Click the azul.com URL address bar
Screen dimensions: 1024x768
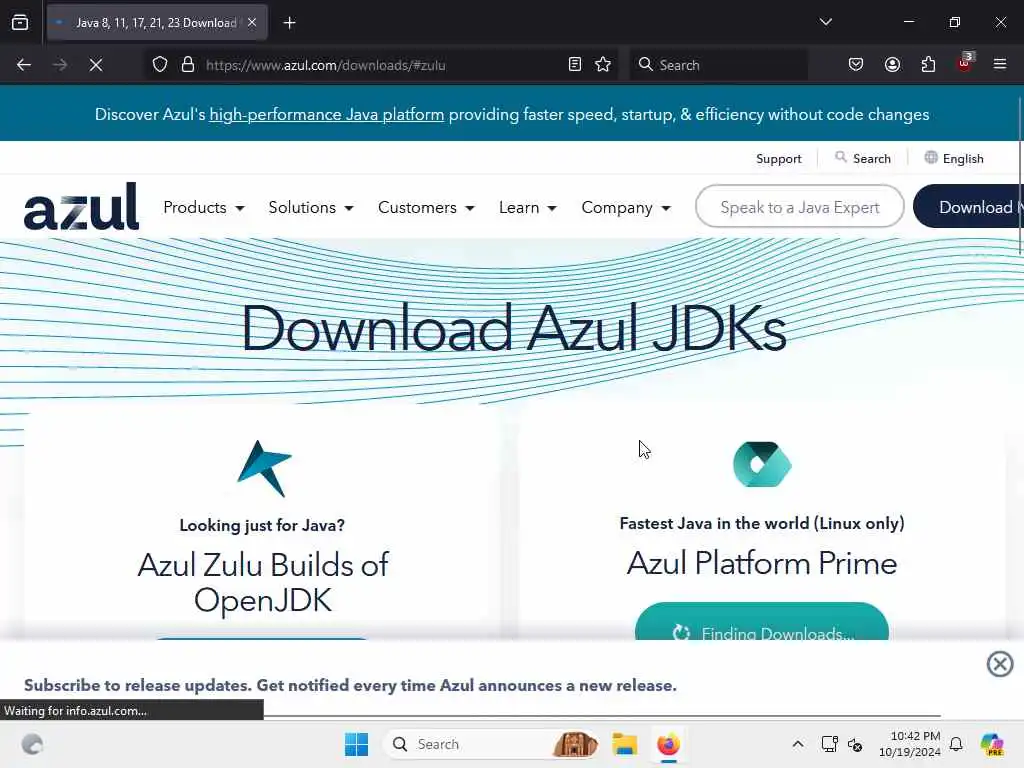pyautogui.click(x=382, y=65)
